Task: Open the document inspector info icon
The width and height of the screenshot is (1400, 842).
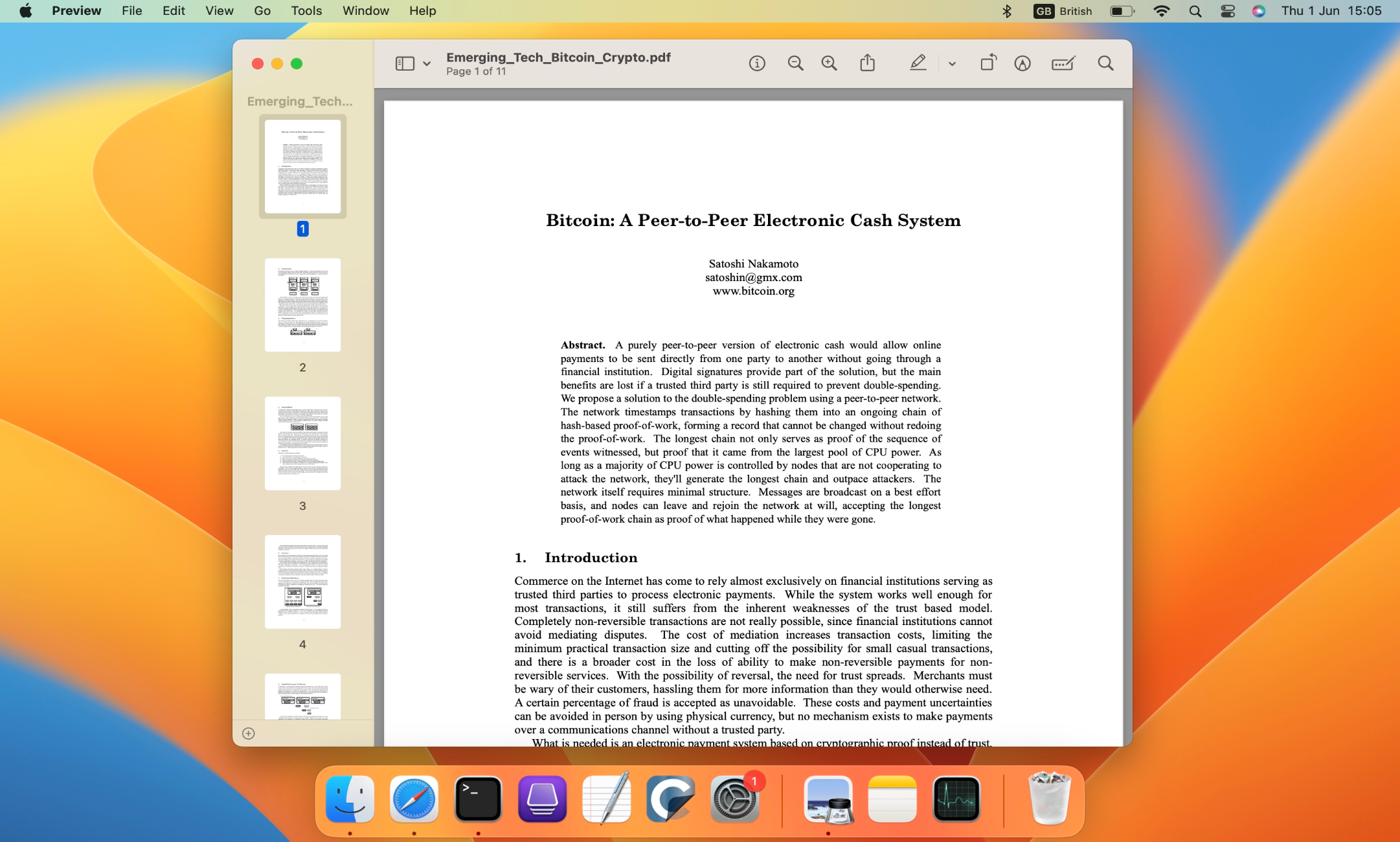Action: (x=756, y=63)
